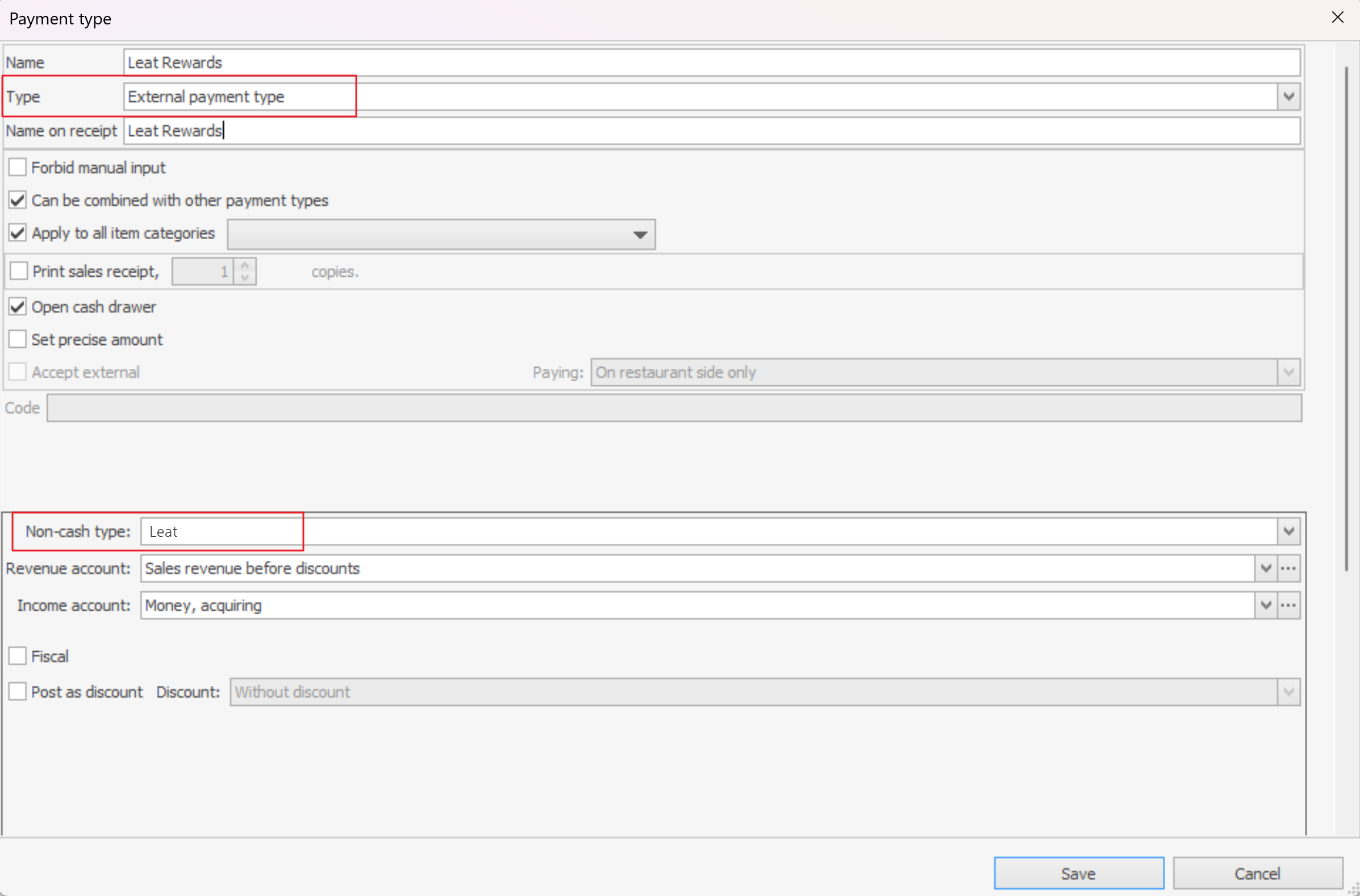Open Revenue account dropdown list
The image size is (1360, 896).
(1265, 569)
